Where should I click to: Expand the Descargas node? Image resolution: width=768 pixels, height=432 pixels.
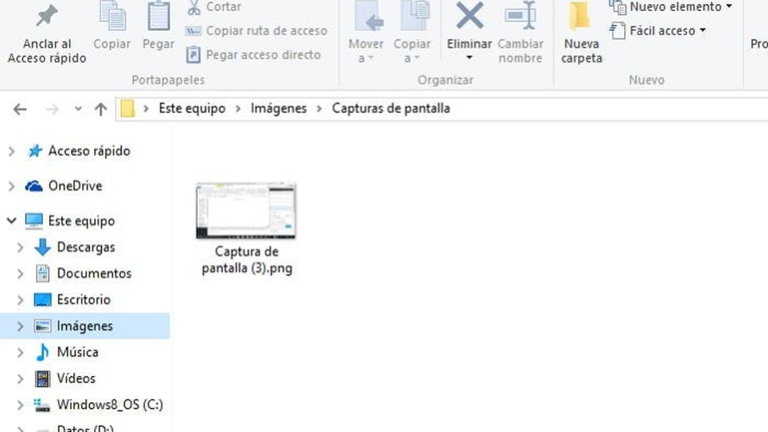[x=20, y=247]
